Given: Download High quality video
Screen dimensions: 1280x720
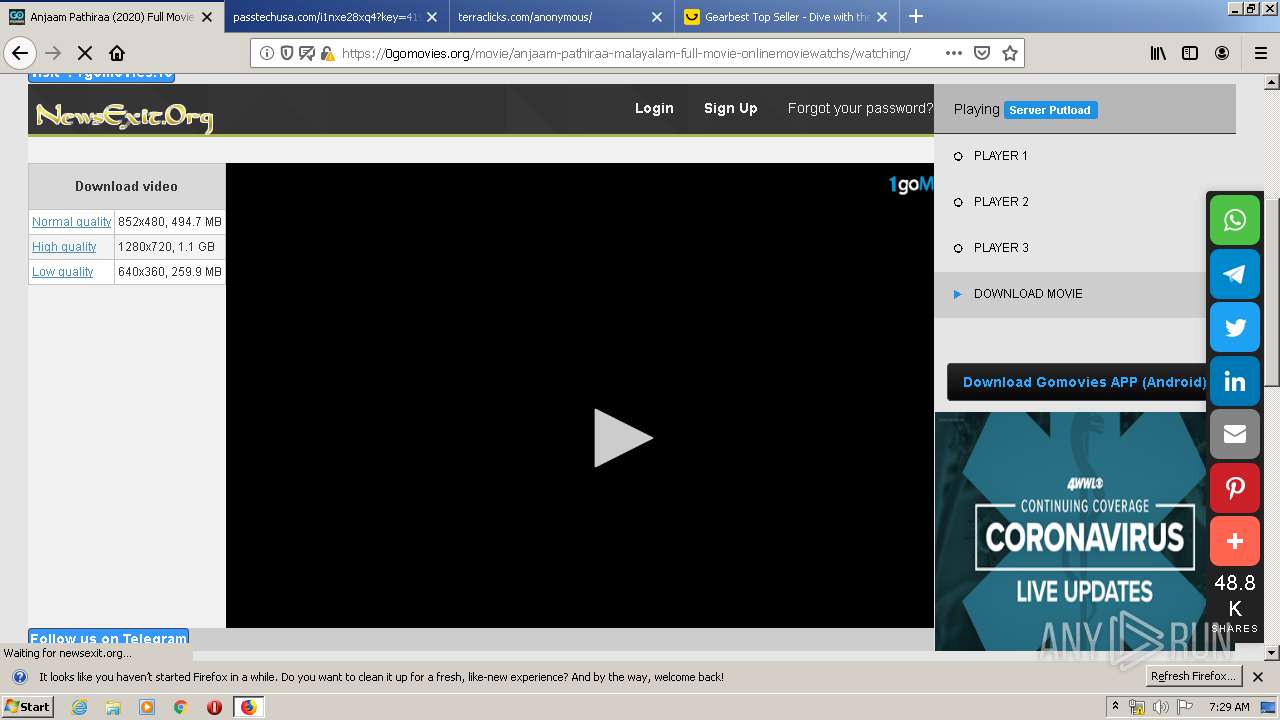Looking at the screenshot, I should (64, 247).
